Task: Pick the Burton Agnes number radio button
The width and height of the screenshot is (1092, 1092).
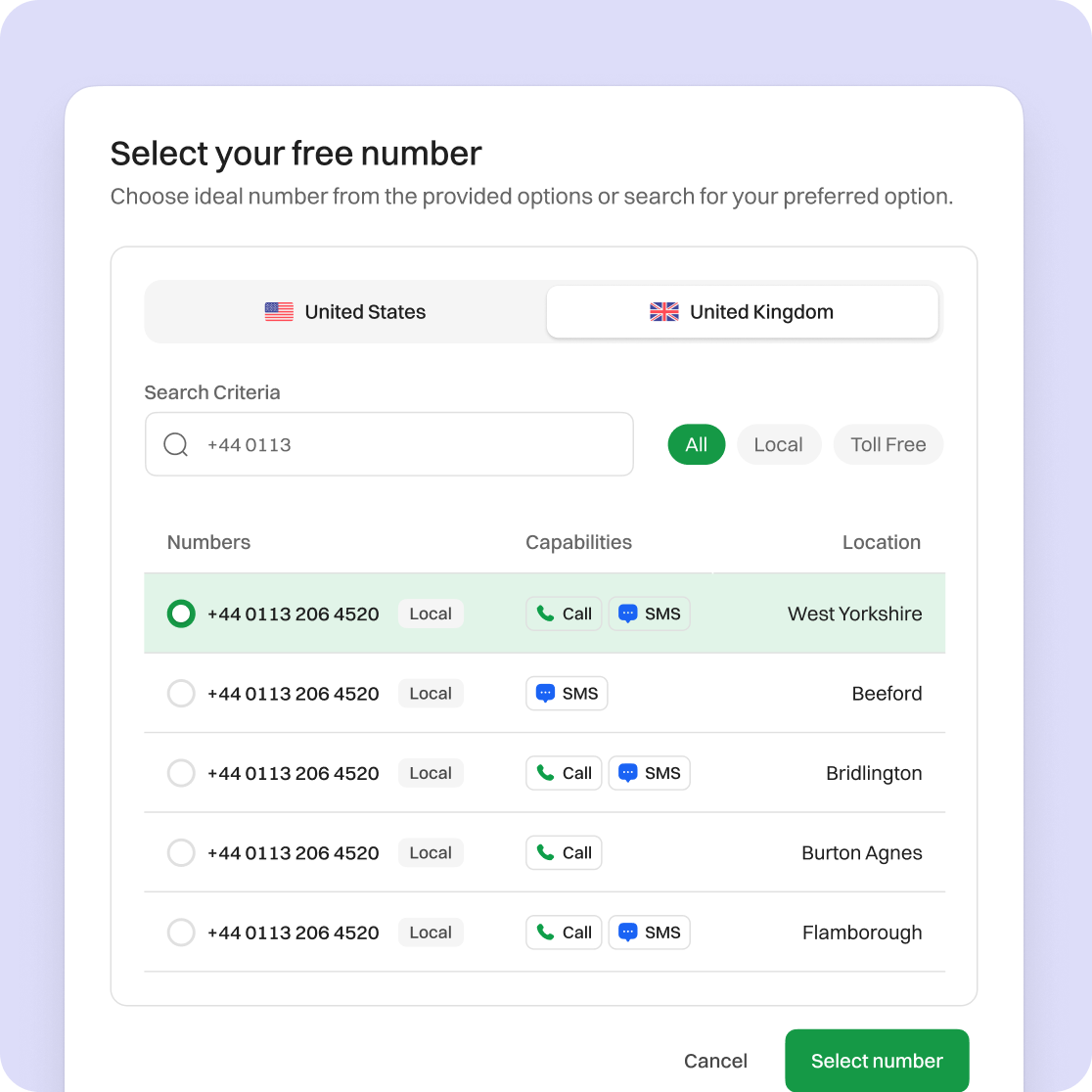Action: click(x=181, y=853)
